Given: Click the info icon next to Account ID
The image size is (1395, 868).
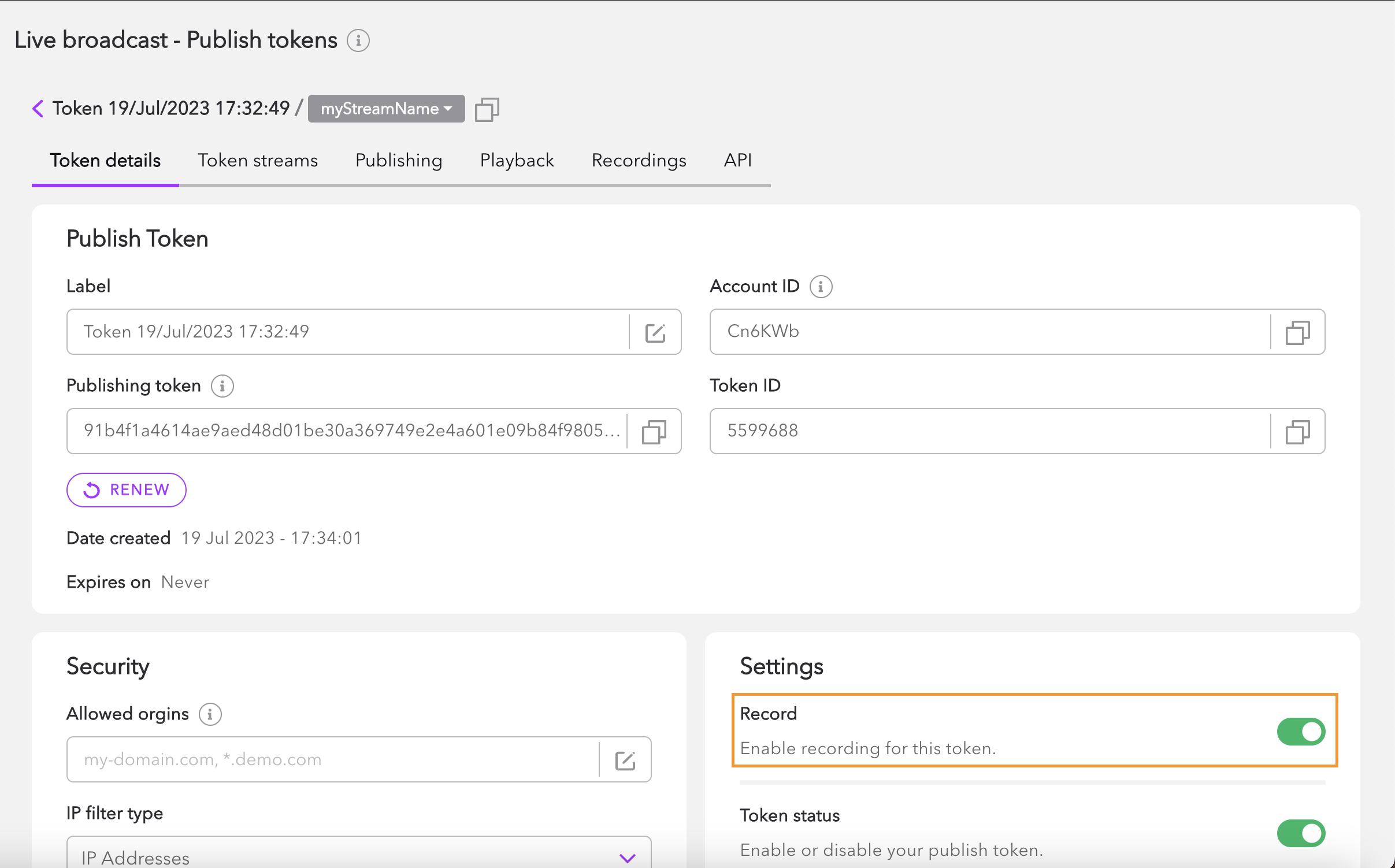Looking at the screenshot, I should coord(821,287).
